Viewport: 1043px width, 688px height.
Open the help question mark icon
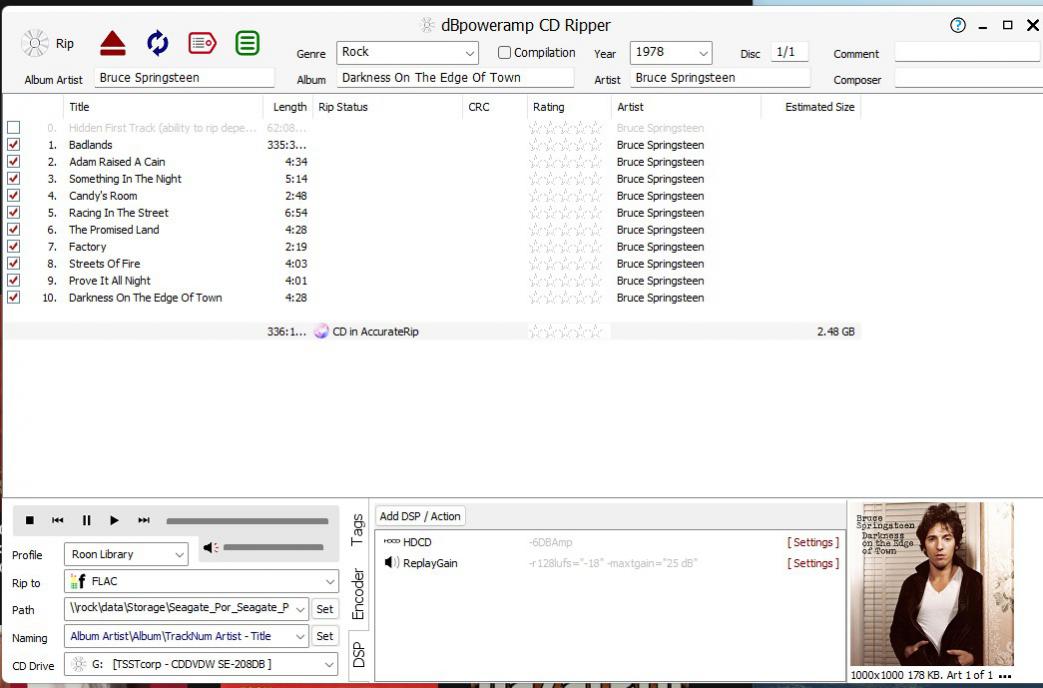point(958,25)
